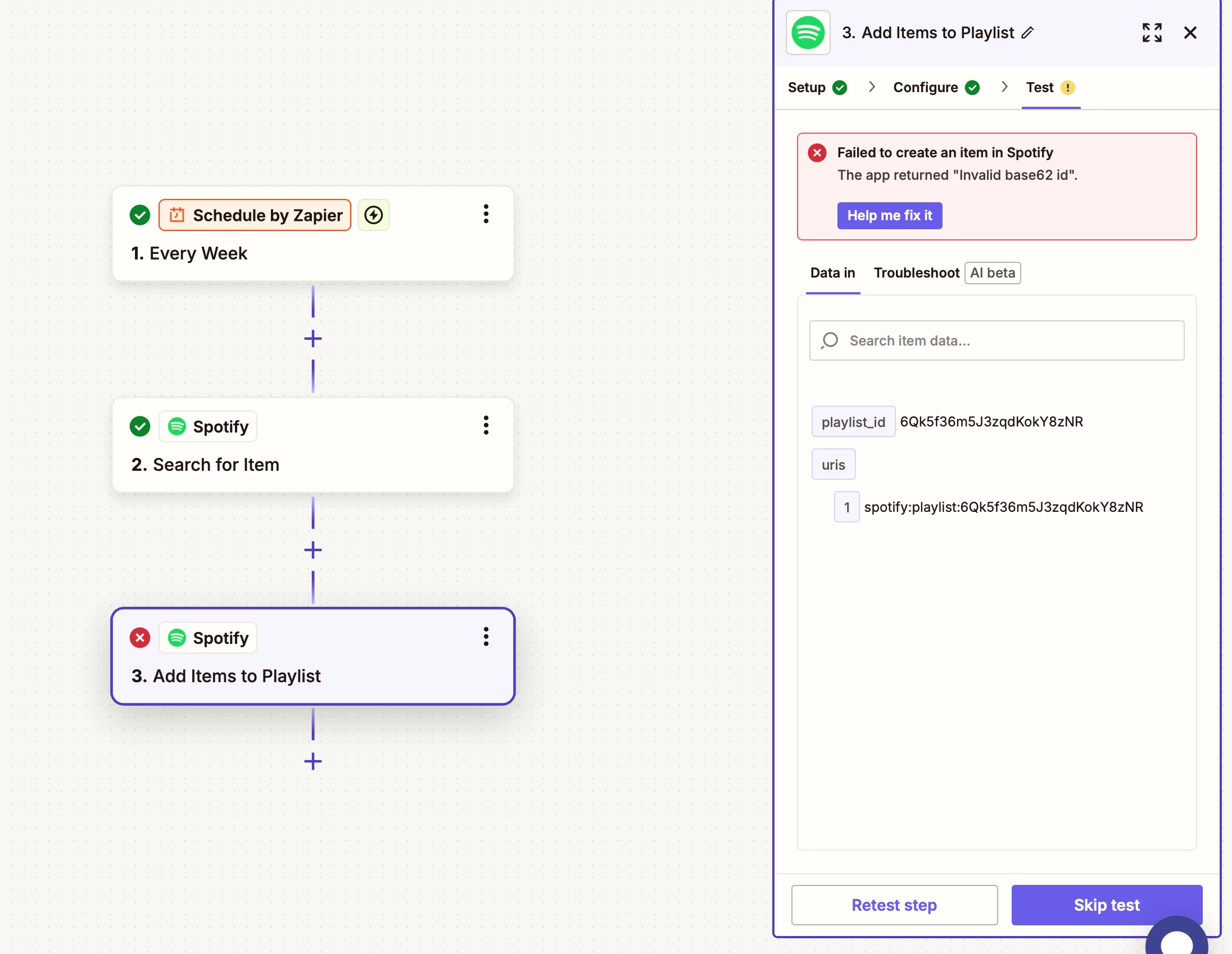Click green checkmark next to Configure
1232x954 pixels.
tap(972, 88)
